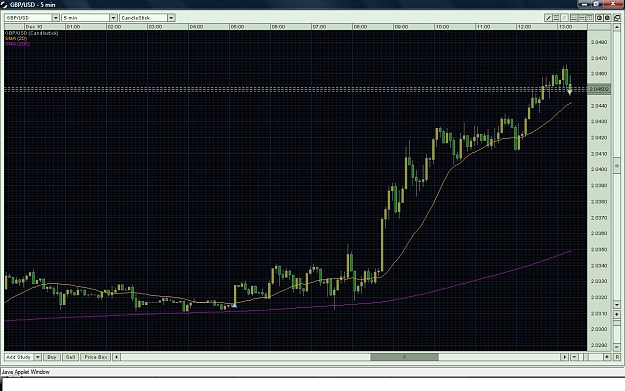Click the 2.0400 price axis label

pos(599,169)
